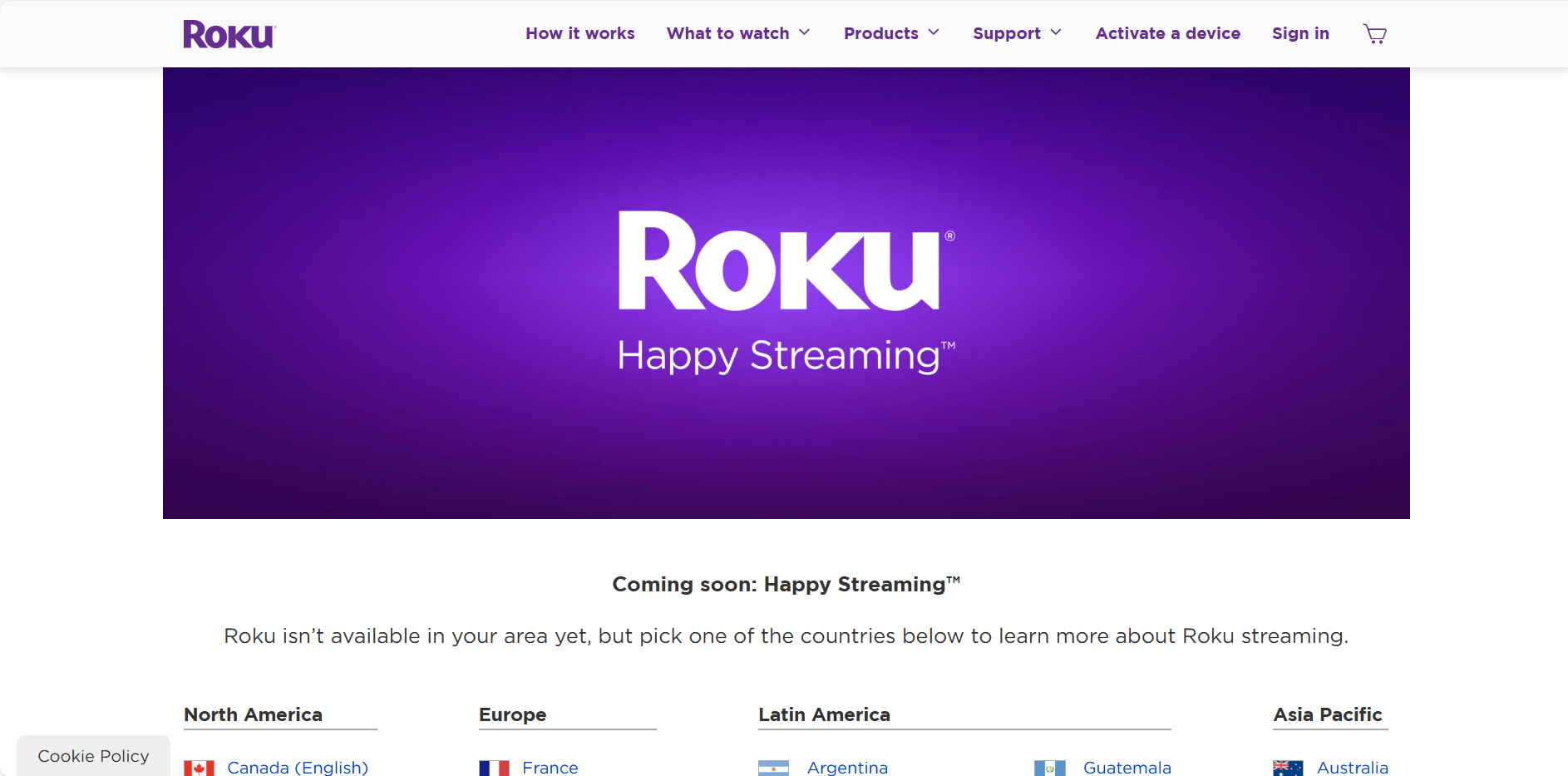
Task: Select the Canada flag icon
Action: tap(199, 768)
